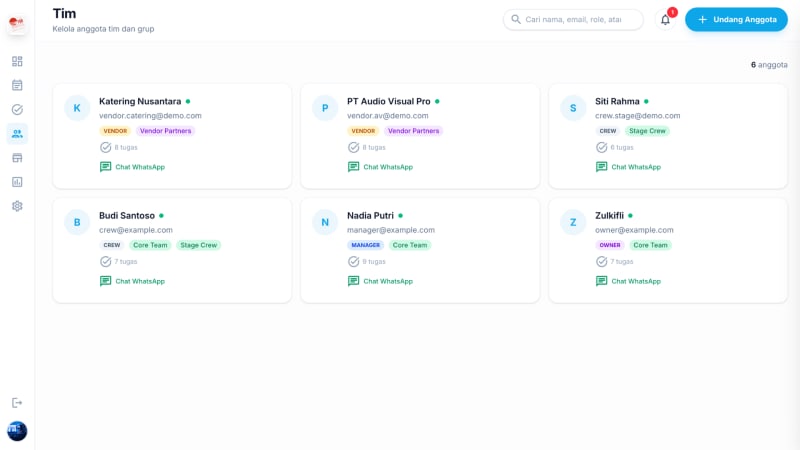Image resolution: width=800 pixels, height=450 pixels.
Task: Click the app logo at top of sidebar
Action: click(17, 23)
